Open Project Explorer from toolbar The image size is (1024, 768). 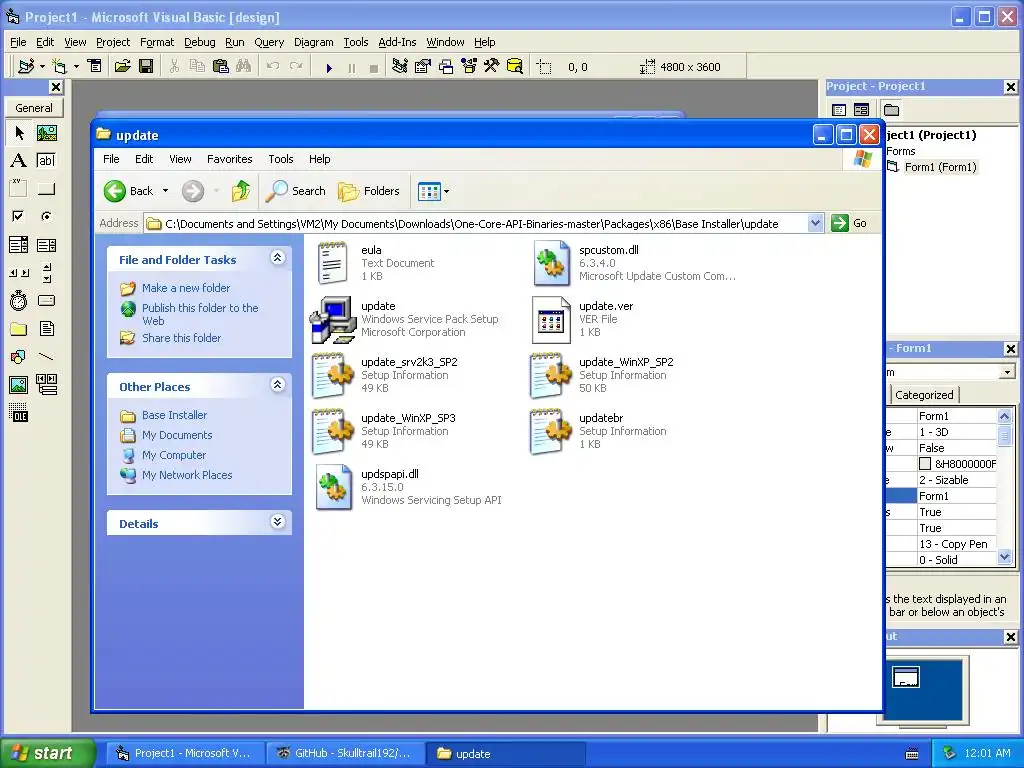(x=400, y=66)
